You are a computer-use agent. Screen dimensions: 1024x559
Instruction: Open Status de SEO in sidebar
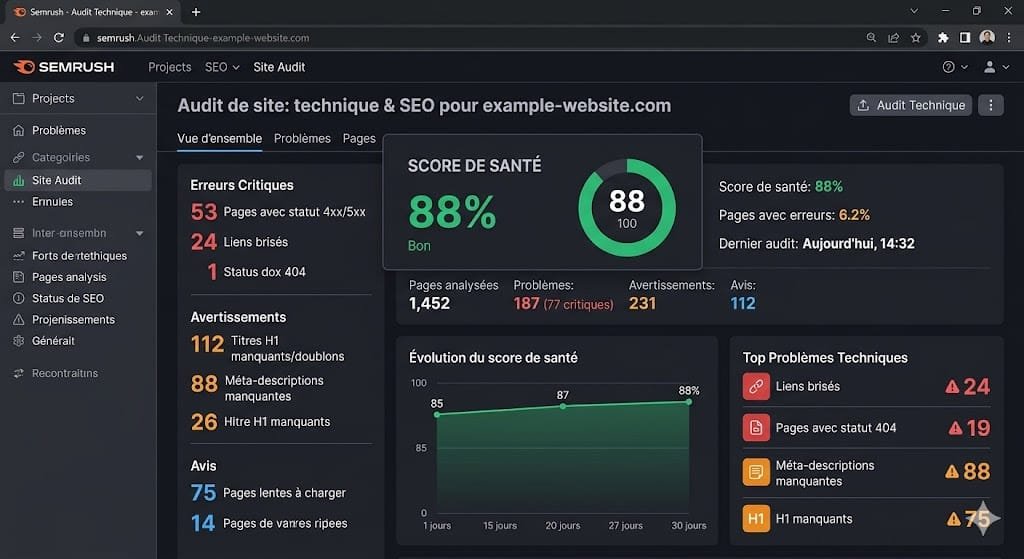68,298
